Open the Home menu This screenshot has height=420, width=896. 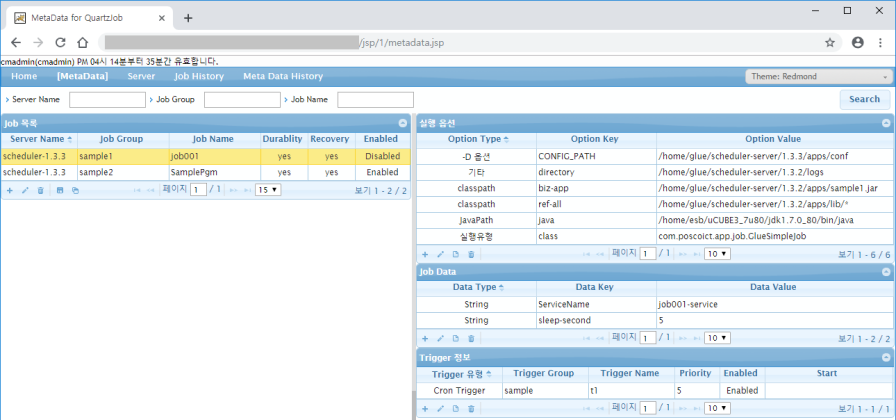(24, 76)
